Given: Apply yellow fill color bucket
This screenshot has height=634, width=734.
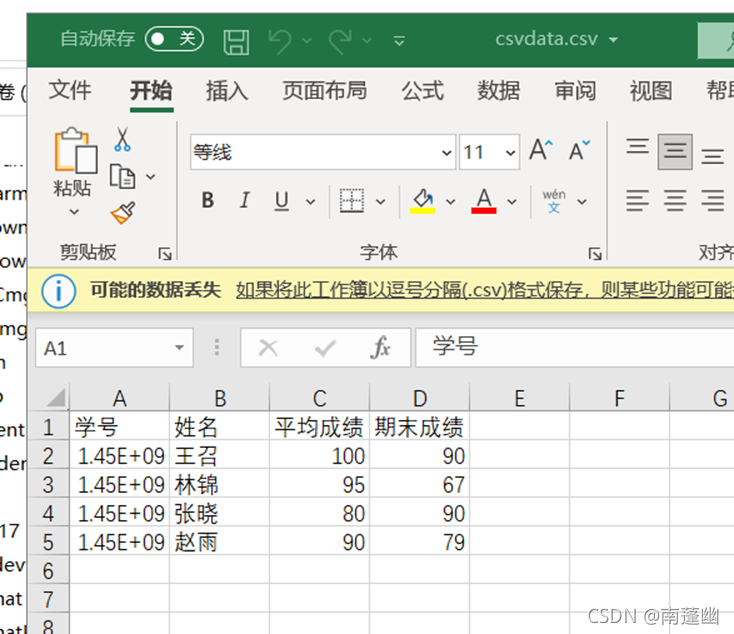Looking at the screenshot, I should tap(423, 201).
